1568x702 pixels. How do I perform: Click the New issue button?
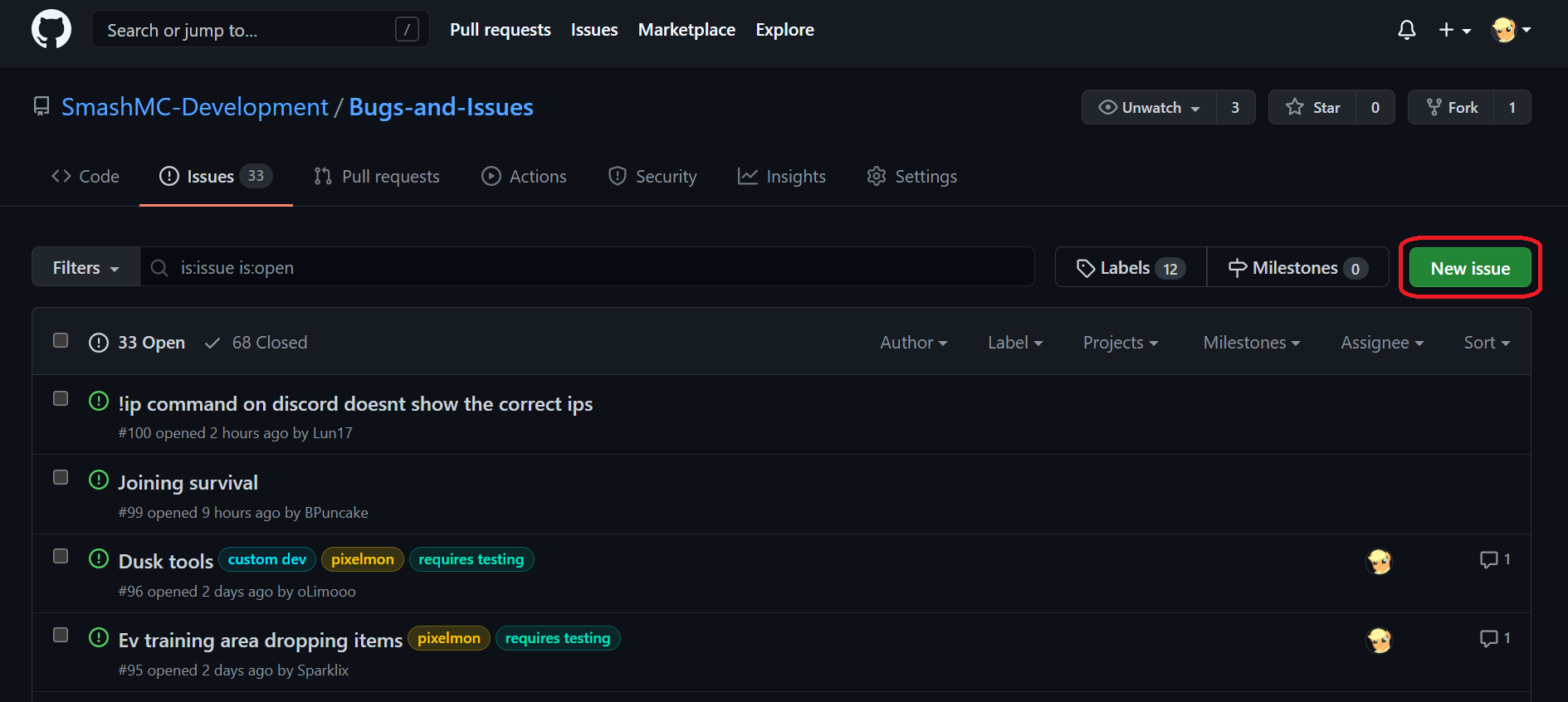coord(1470,268)
